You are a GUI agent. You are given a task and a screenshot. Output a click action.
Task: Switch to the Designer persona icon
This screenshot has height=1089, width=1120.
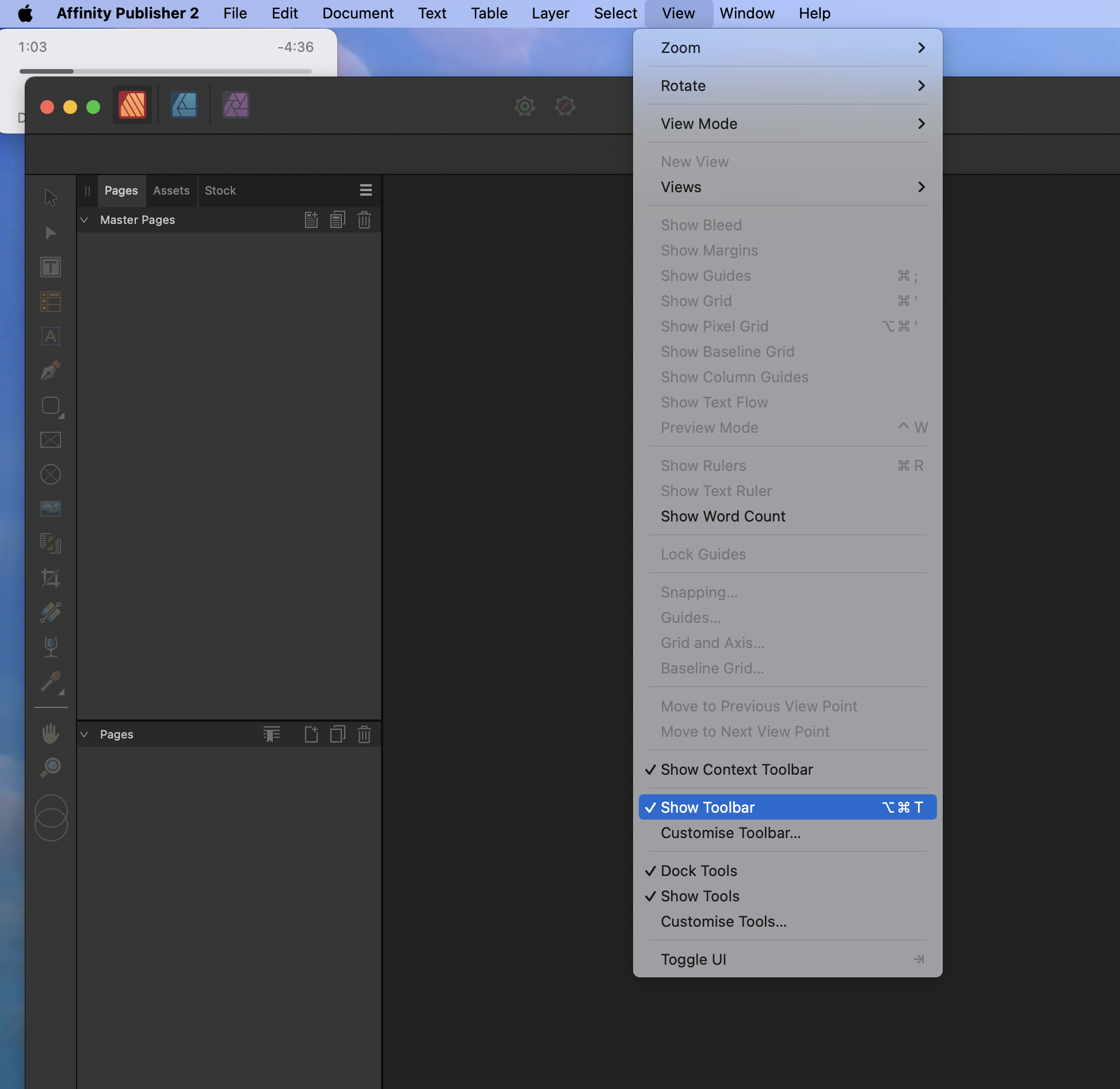(x=184, y=105)
